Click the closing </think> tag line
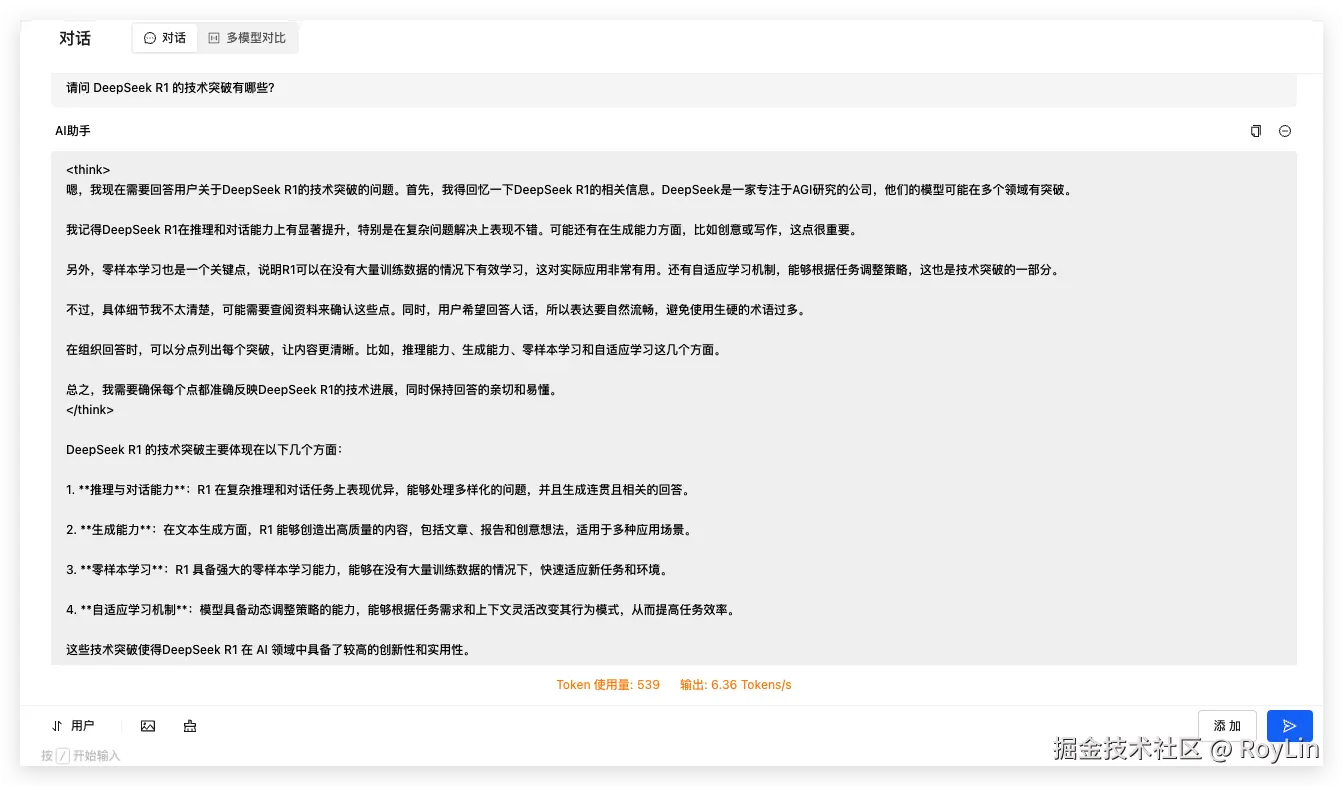This screenshot has width=1343, height=786. click(90, 410)
